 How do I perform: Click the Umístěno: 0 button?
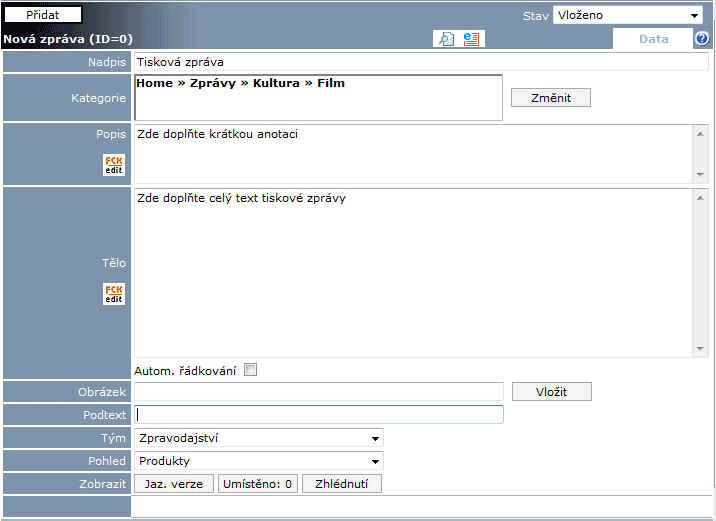pos(258,484)
